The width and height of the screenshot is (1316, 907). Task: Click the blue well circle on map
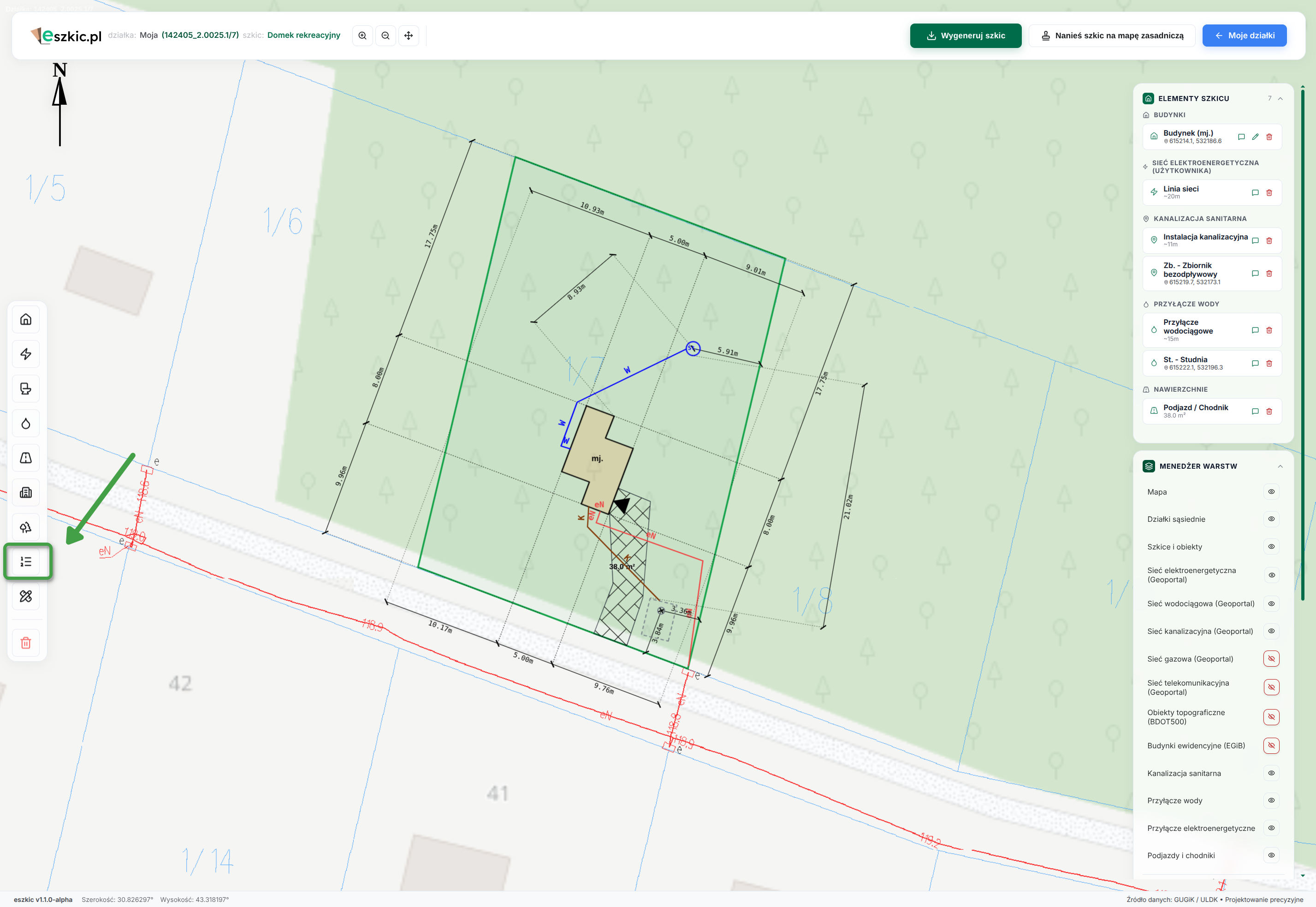(693, 348)
